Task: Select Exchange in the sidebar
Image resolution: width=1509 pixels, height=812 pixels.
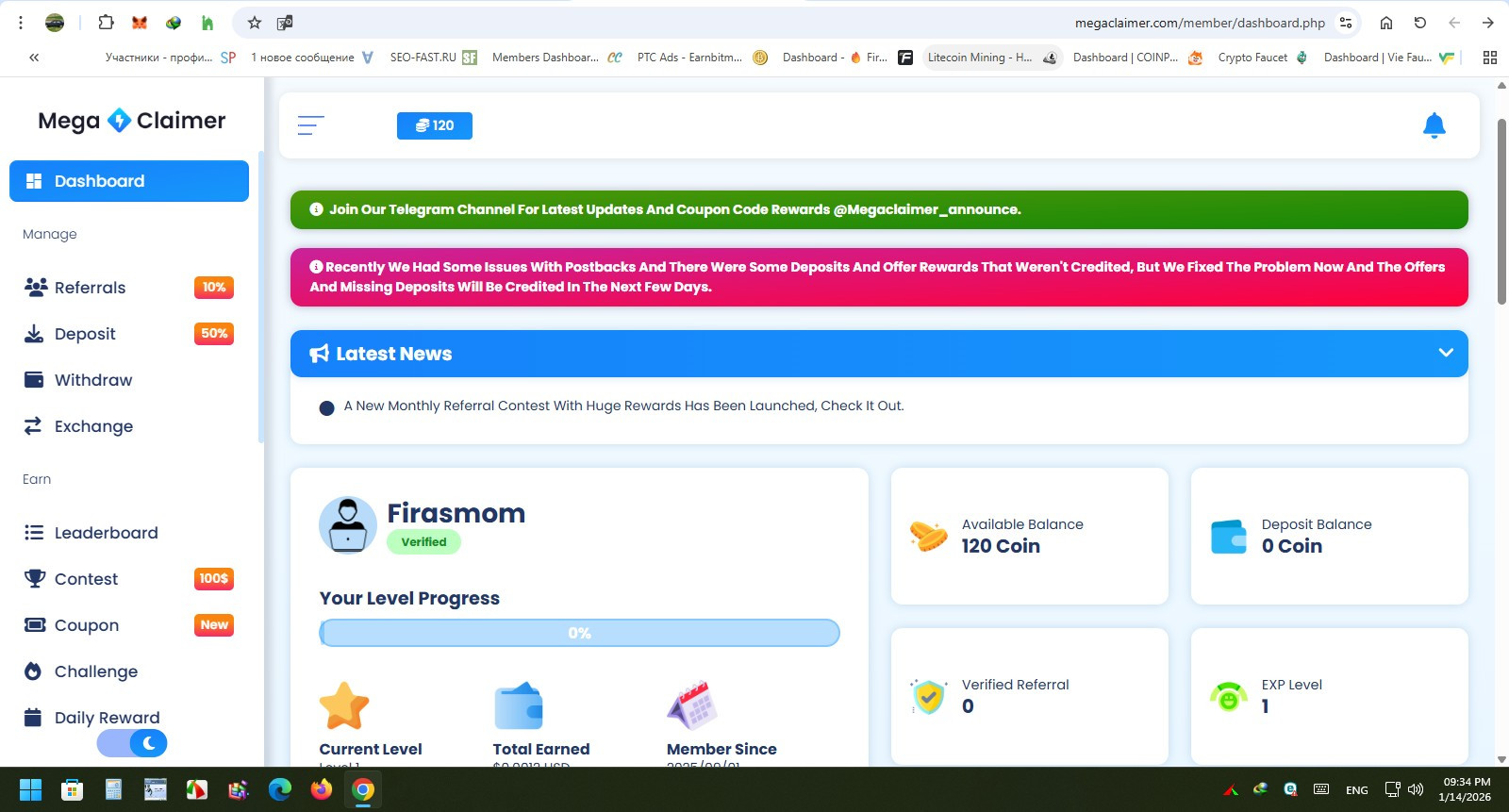Action: [x=129, y=426]
